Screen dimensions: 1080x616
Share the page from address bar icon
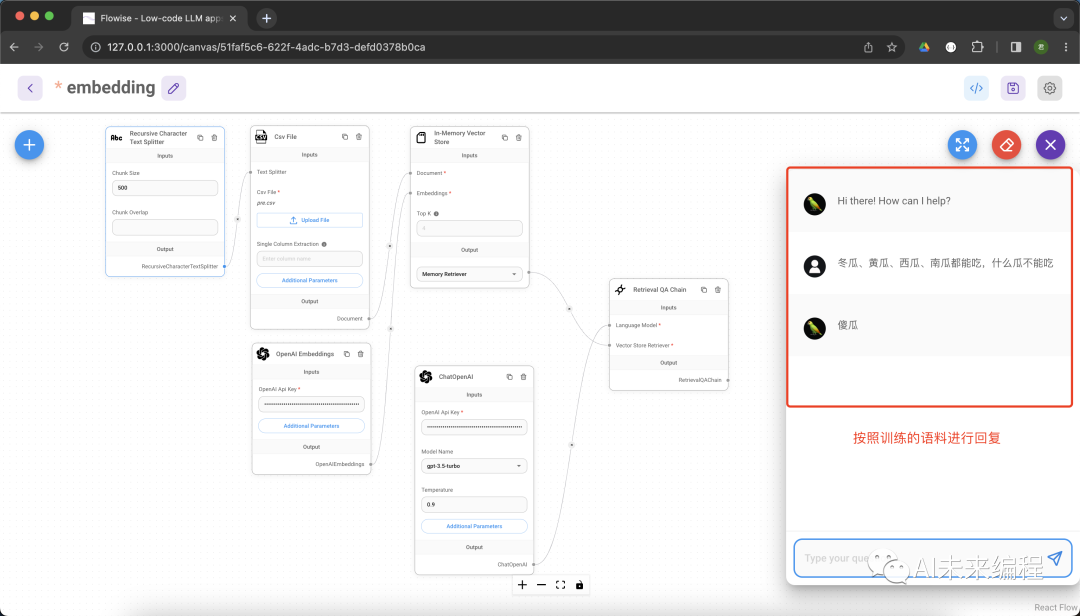pos(869,47)
